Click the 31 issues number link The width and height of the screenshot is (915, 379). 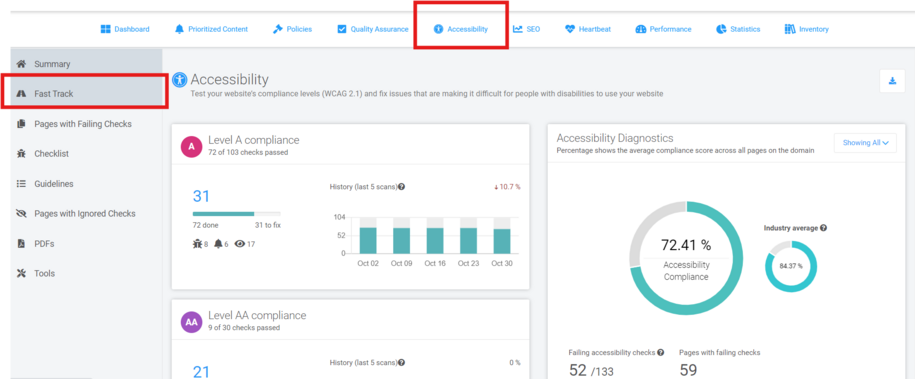[x=201, y=196]
